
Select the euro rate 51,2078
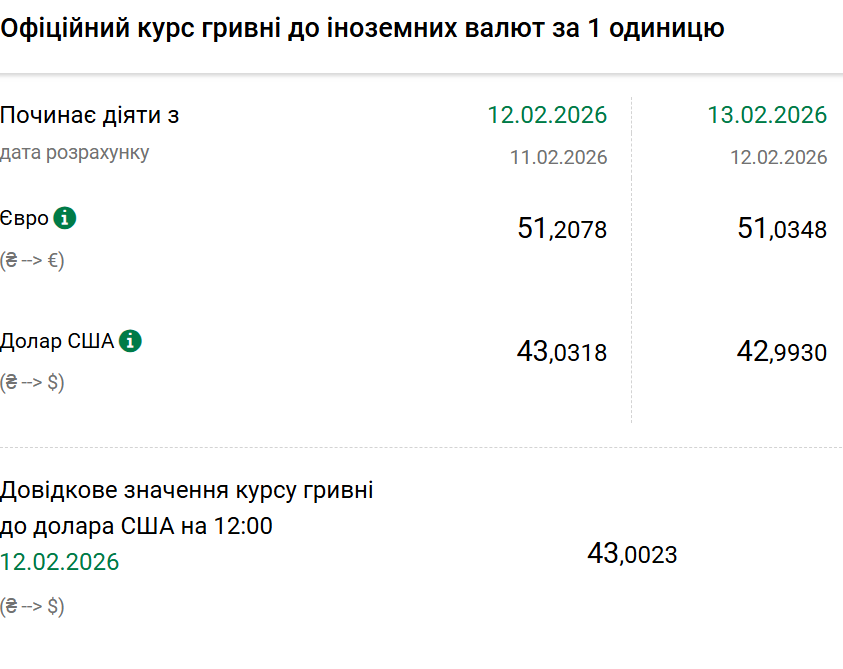tap(562, 229)
